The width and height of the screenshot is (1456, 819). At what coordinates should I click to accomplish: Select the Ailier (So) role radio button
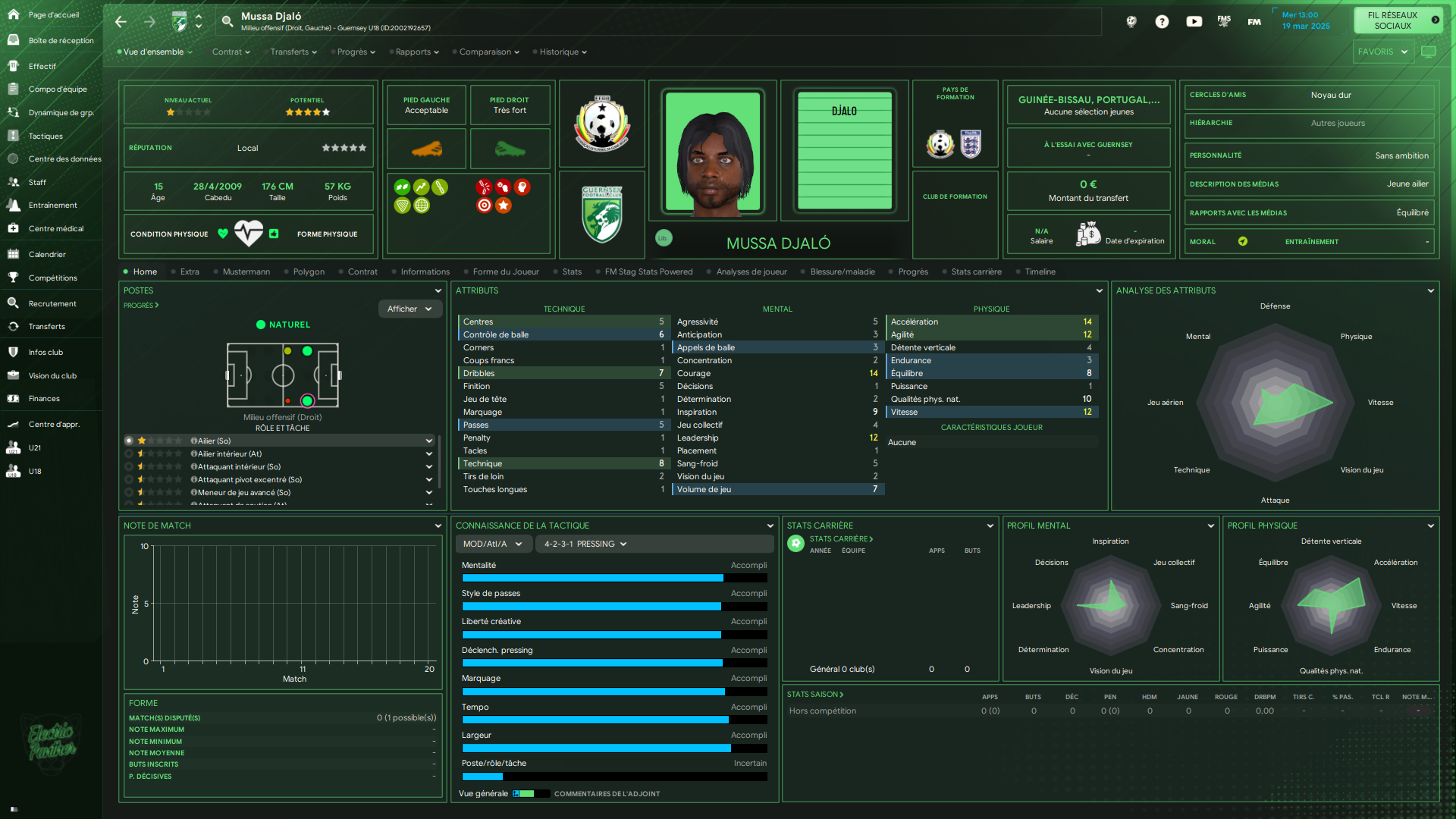[x=129, y=441]
